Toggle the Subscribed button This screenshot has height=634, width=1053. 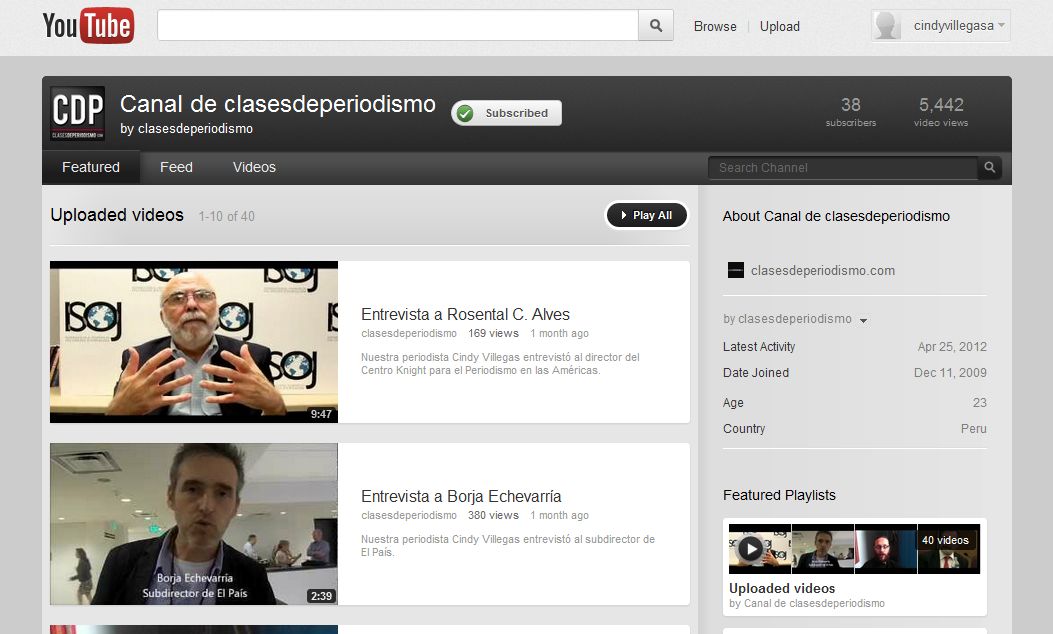(506, 113)
